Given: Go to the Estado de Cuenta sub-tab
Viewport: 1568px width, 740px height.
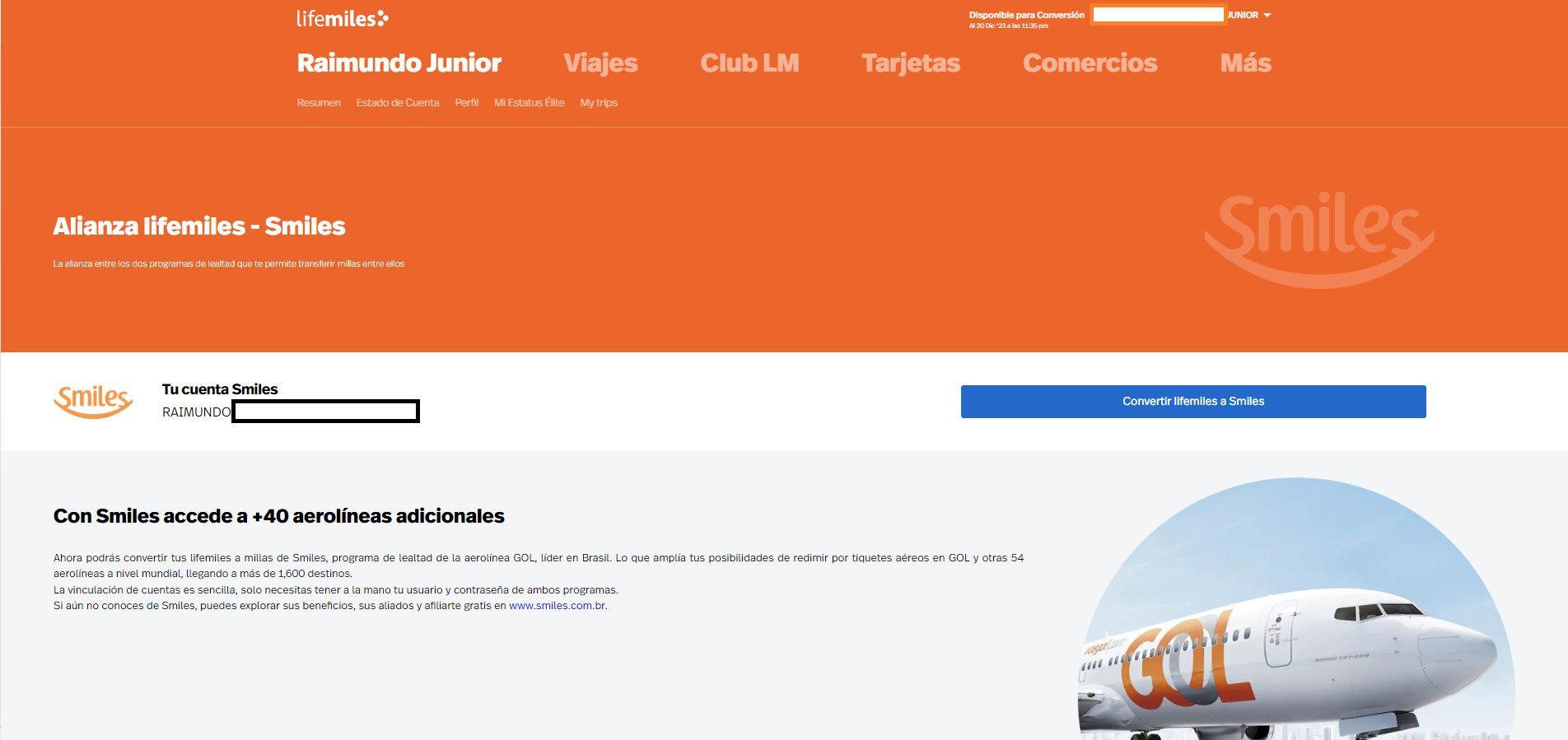Looking at the screenshot, I should [398, 103].
